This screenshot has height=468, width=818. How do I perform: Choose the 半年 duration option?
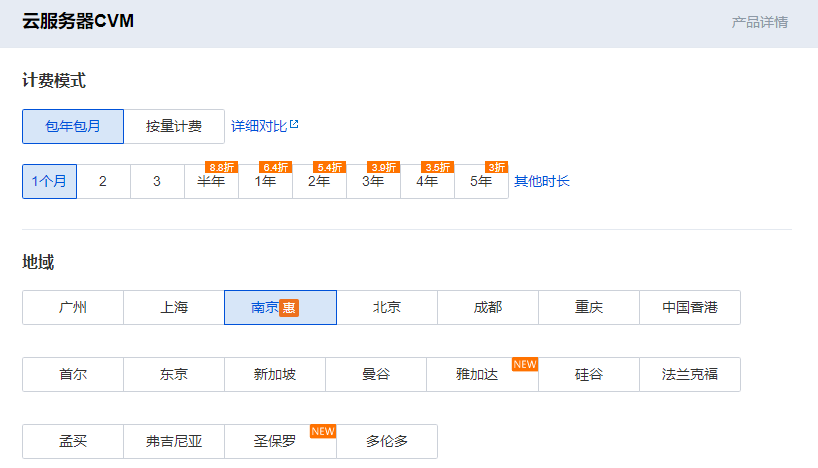pyautogui.click(x=211, y=182)
